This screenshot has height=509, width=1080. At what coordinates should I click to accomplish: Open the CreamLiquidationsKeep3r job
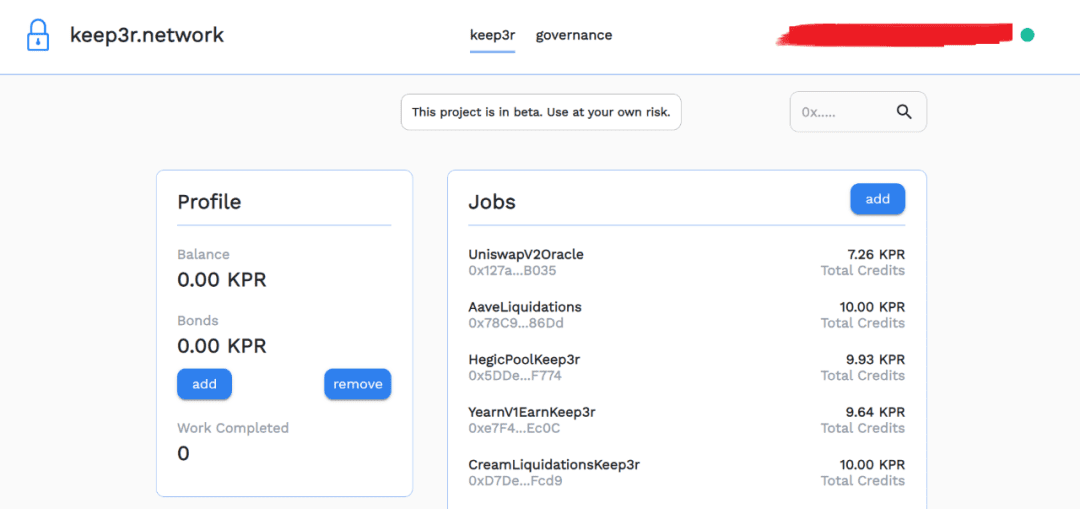(554, 464)
